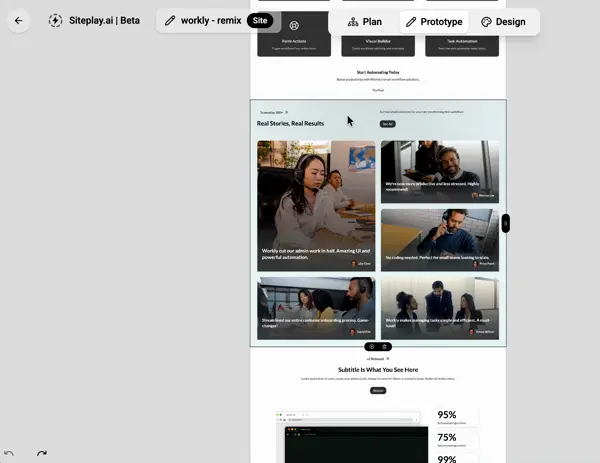Click the Siteplay.ai | Beta title
Screen dimensions: 600x463
point(104,21)
